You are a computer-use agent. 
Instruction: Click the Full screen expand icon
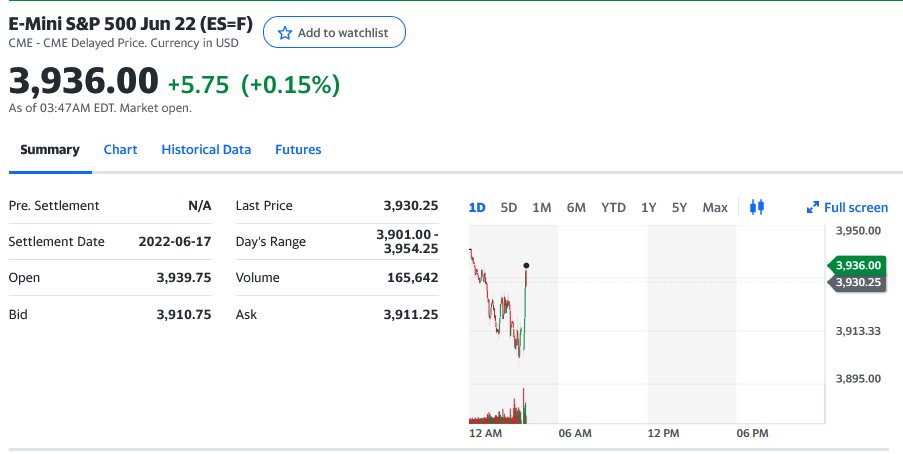(813, 208)
